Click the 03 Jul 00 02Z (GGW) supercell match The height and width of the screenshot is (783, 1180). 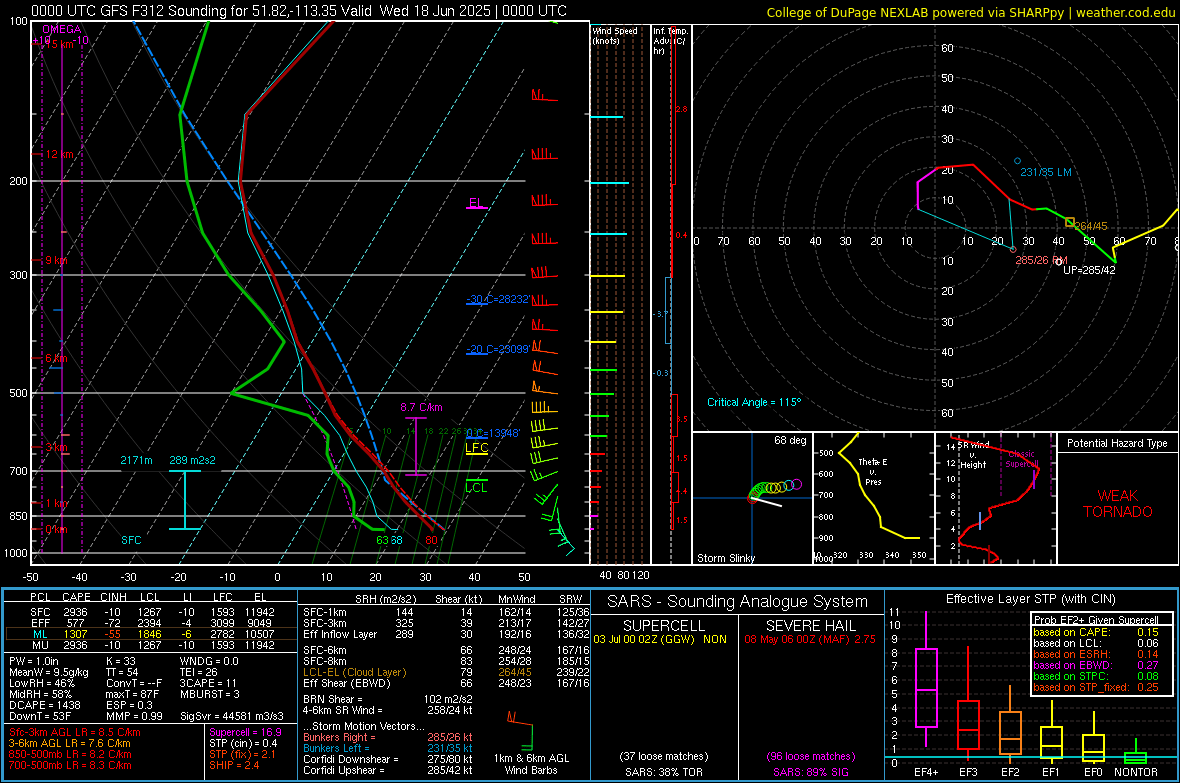(x=659, y=639)
